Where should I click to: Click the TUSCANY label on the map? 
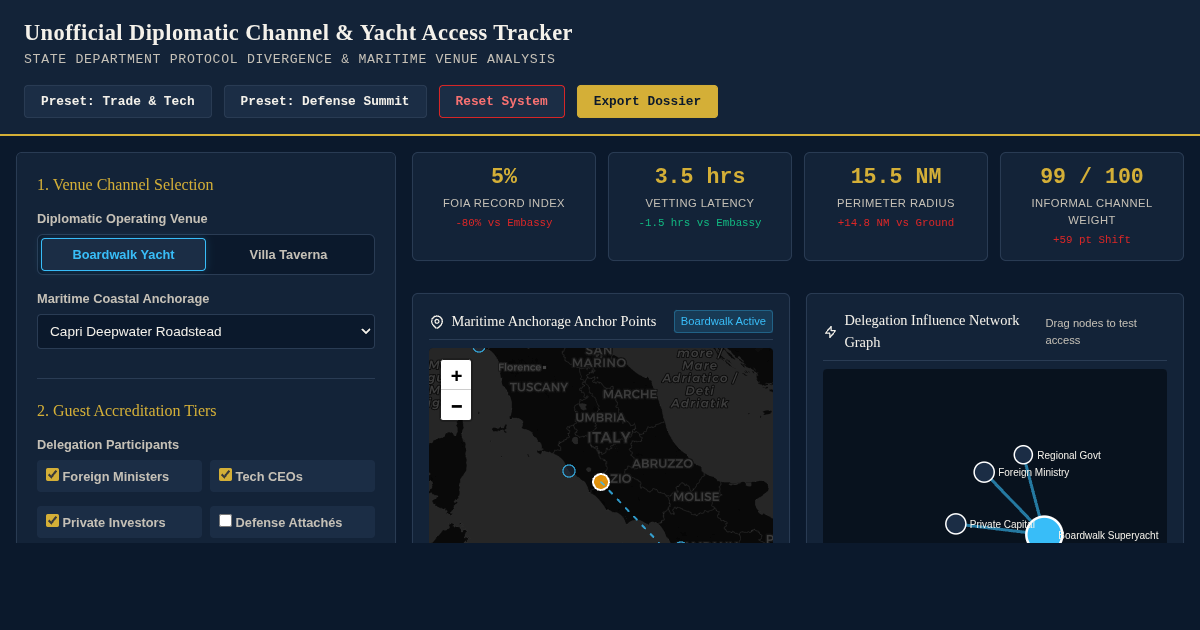[x=539, y=387]
